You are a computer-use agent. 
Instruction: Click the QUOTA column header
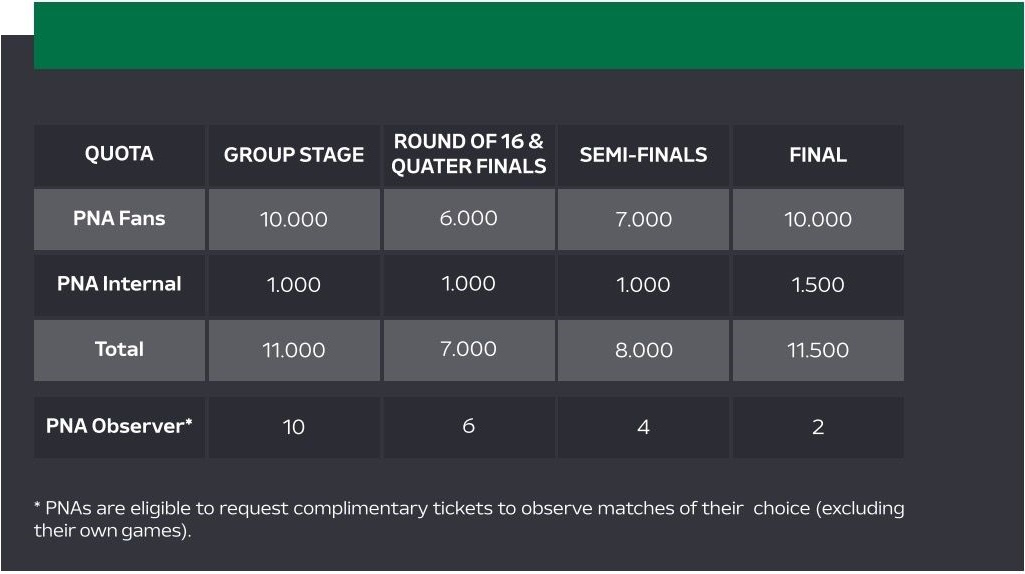(x=119, y=155)
